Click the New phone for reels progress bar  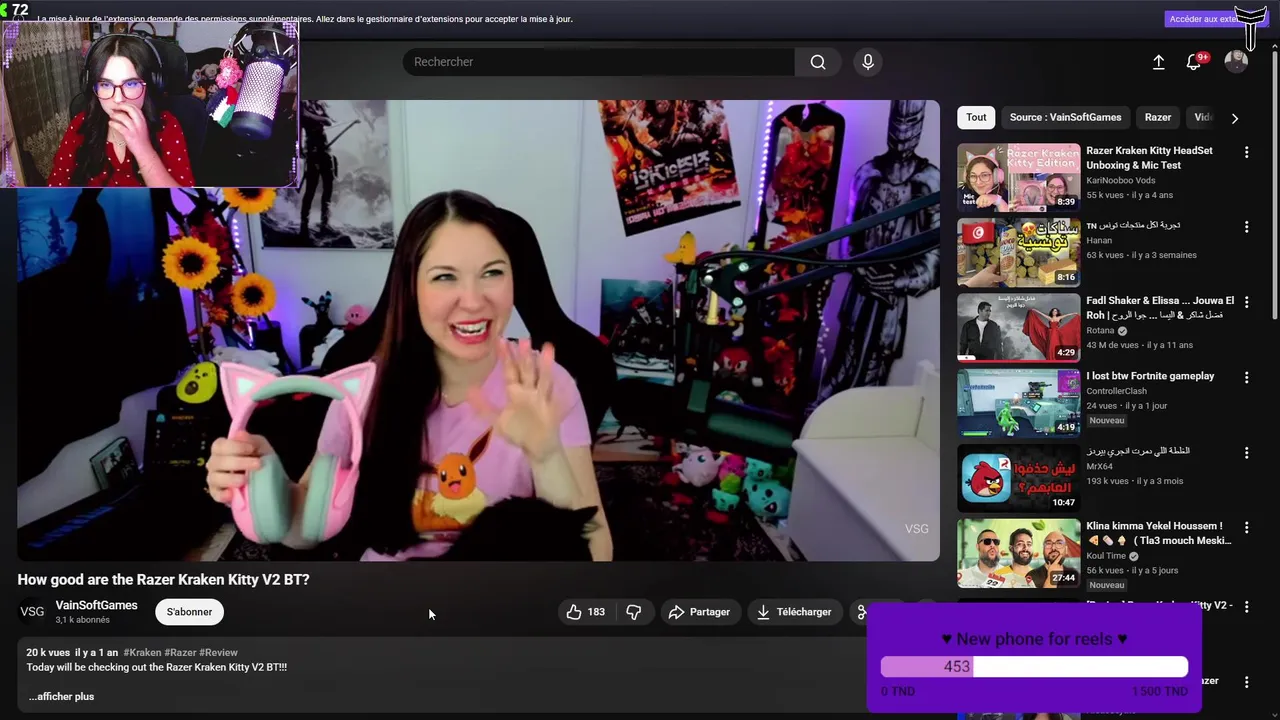[1034, 666]
